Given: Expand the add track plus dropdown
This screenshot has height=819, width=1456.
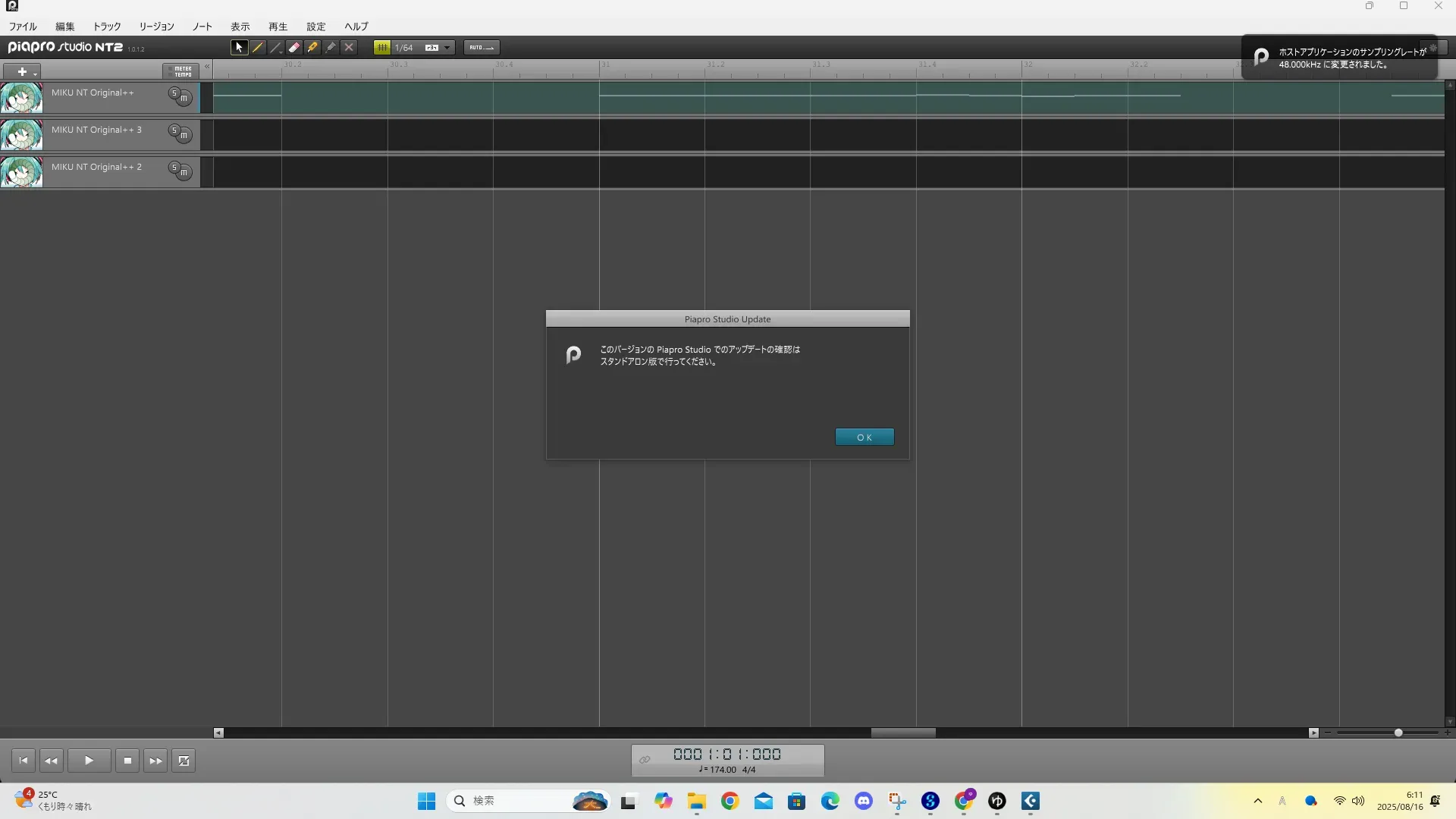Looking at the screenshot, I should click(34, 73).
